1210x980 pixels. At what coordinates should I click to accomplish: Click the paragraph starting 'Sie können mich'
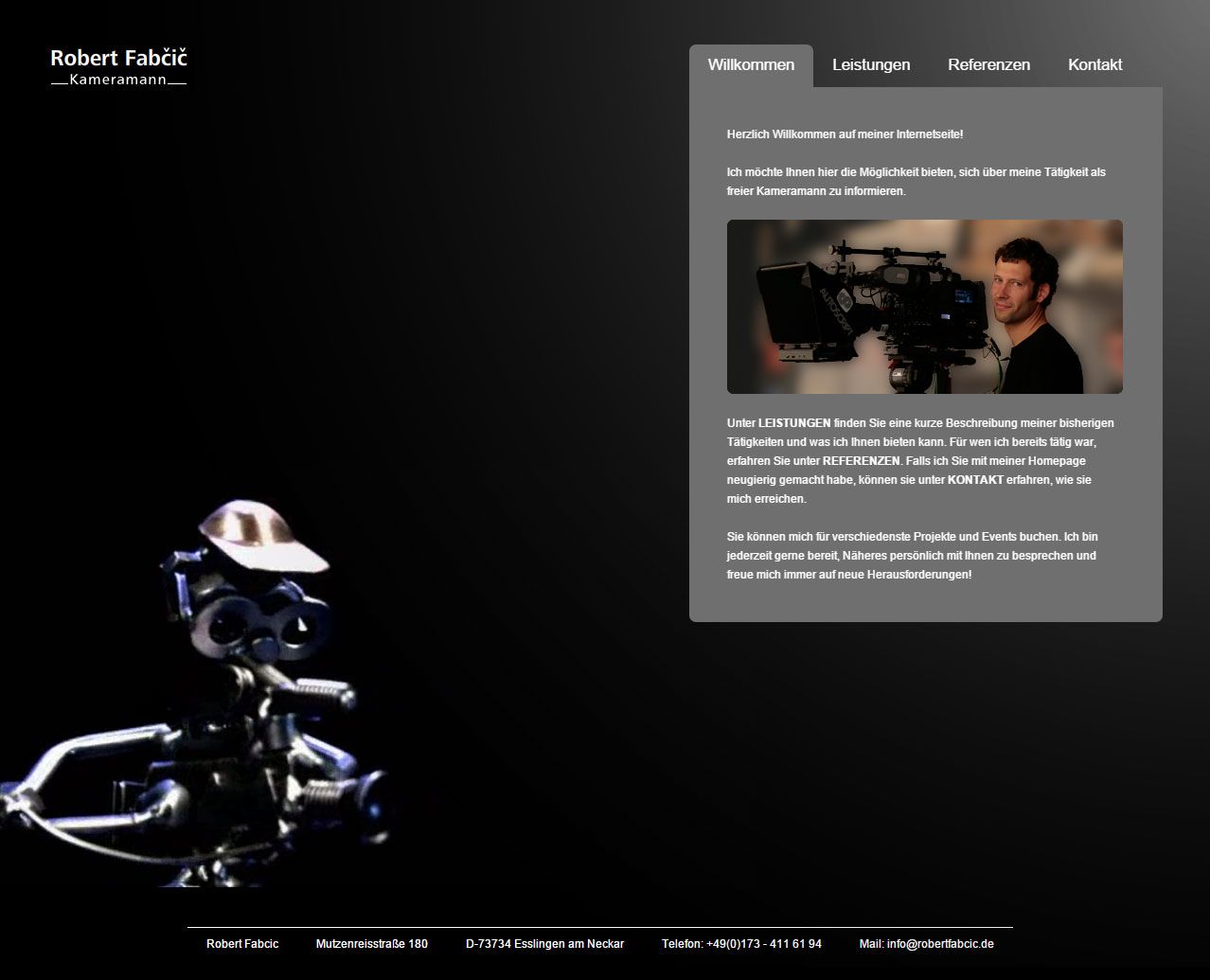coord(912,556)
